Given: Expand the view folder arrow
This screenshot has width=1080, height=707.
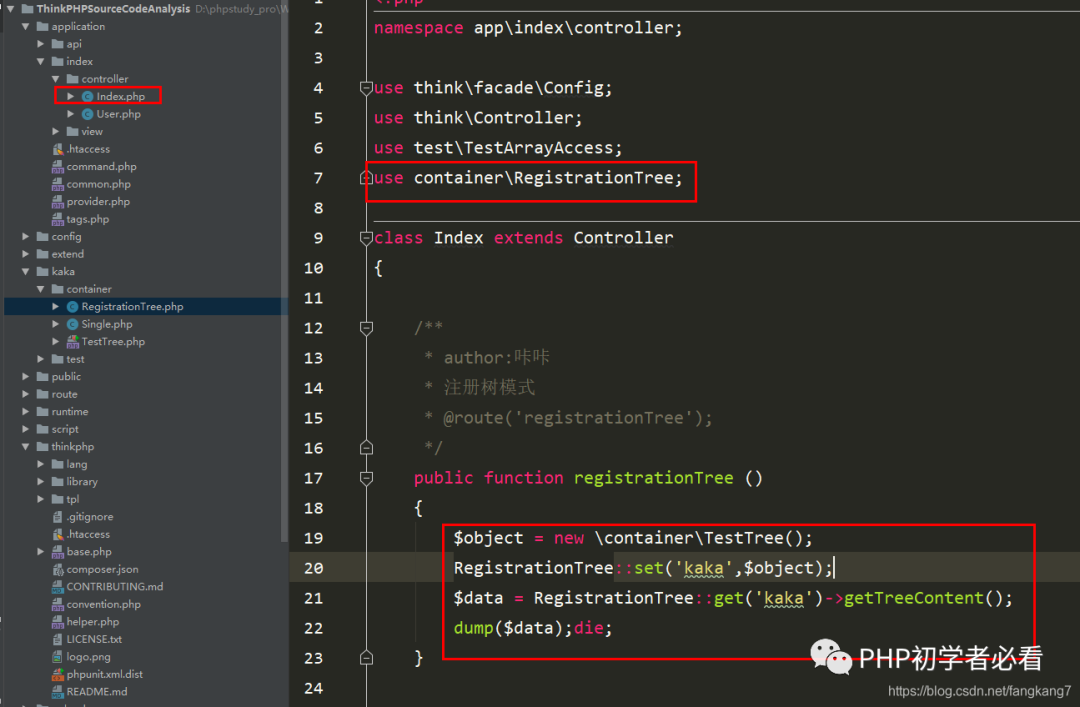Looking at the screenshot, I should click(x=56, y=131).
